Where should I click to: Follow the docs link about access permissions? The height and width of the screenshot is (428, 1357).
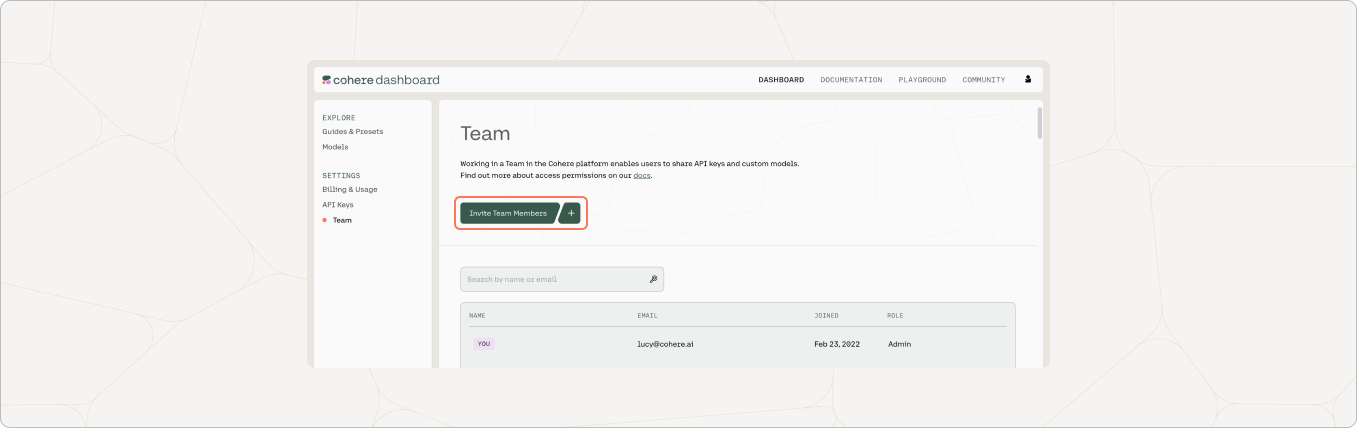[x=642, y=176]
